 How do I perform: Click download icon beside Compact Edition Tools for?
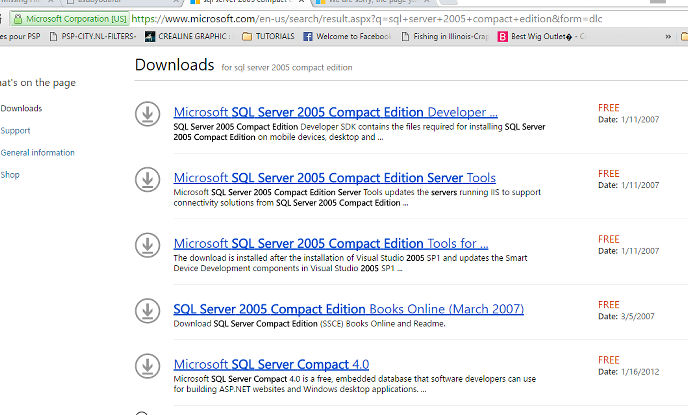click(147, 245)
